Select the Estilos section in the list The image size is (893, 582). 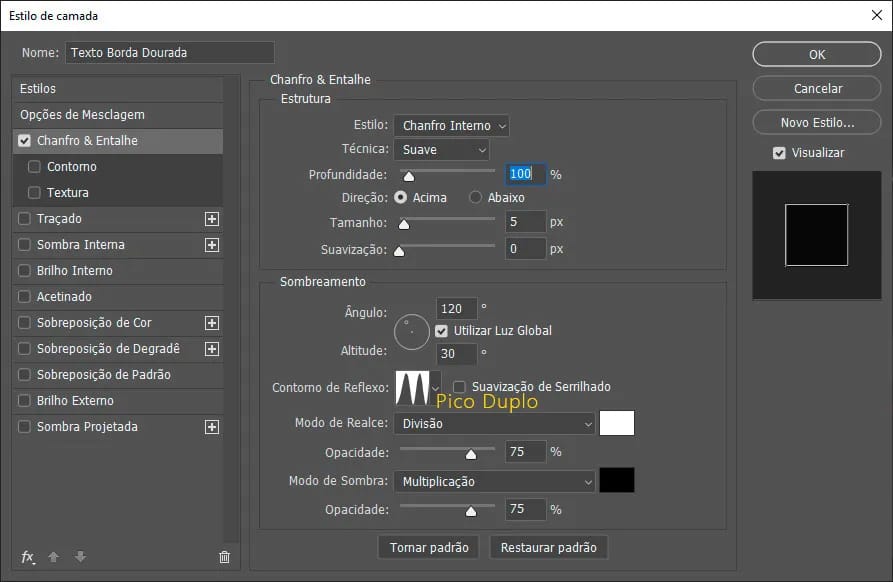(x=118, y=89)
